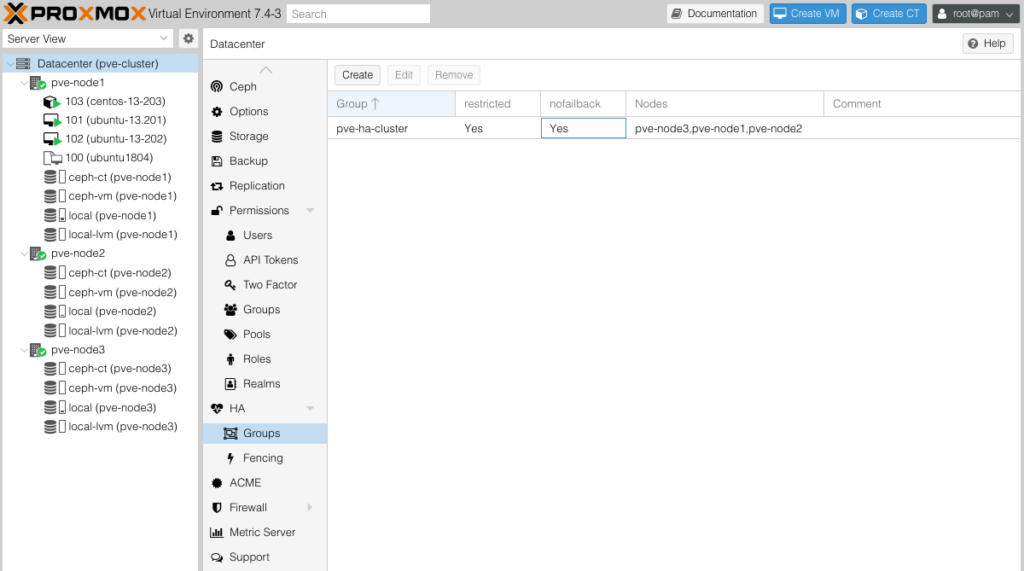Image resolution: width=1024 pixels, height=571 pixels.
Task: Click the Options gear icon
Action: point(217,112)
